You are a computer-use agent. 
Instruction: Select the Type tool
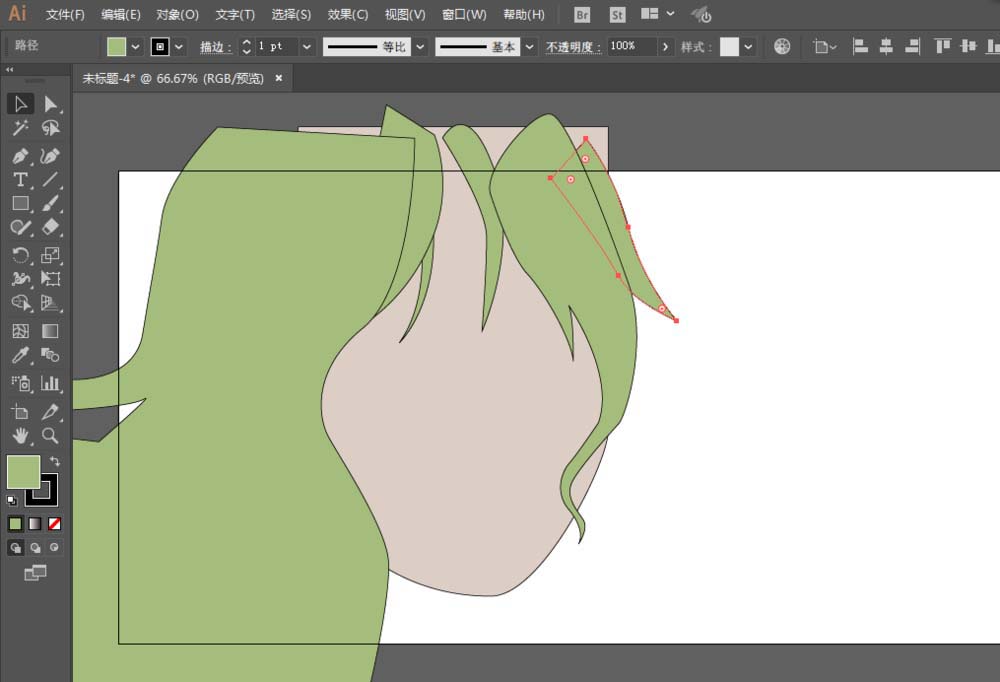click(x=20, y=180)
